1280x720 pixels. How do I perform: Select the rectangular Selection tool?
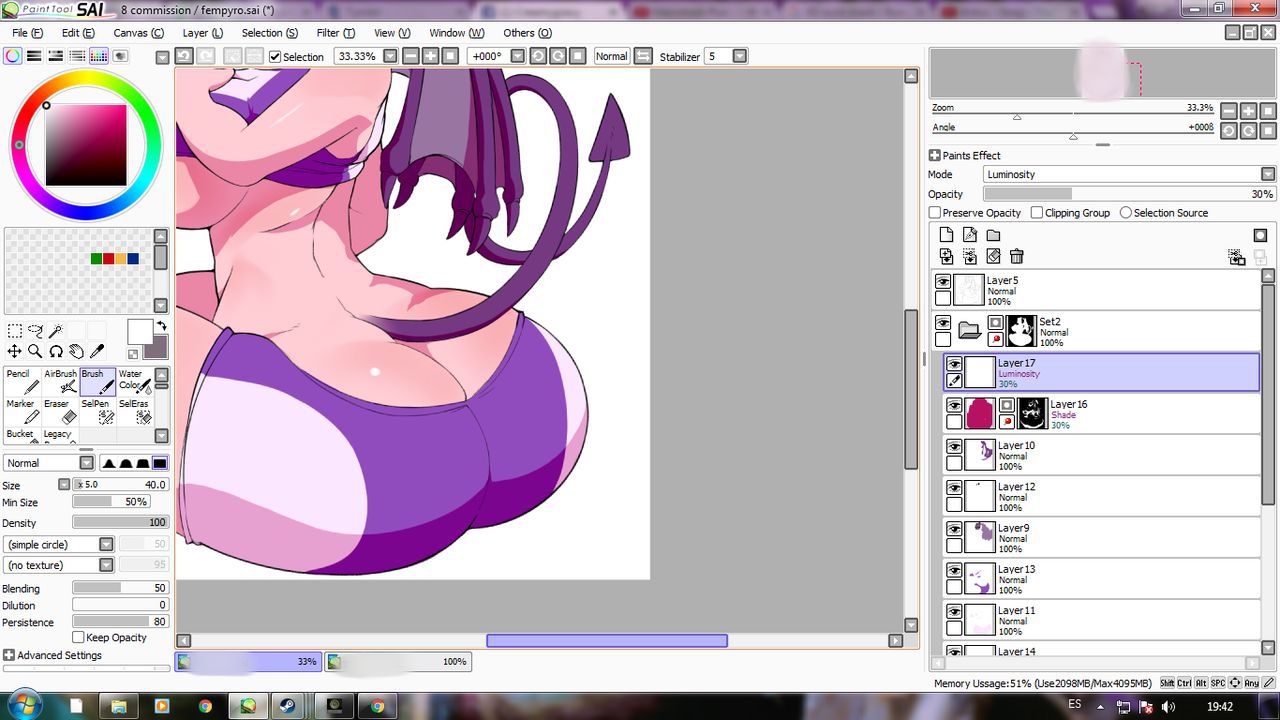pyautogui.click(x=15, y=331)
